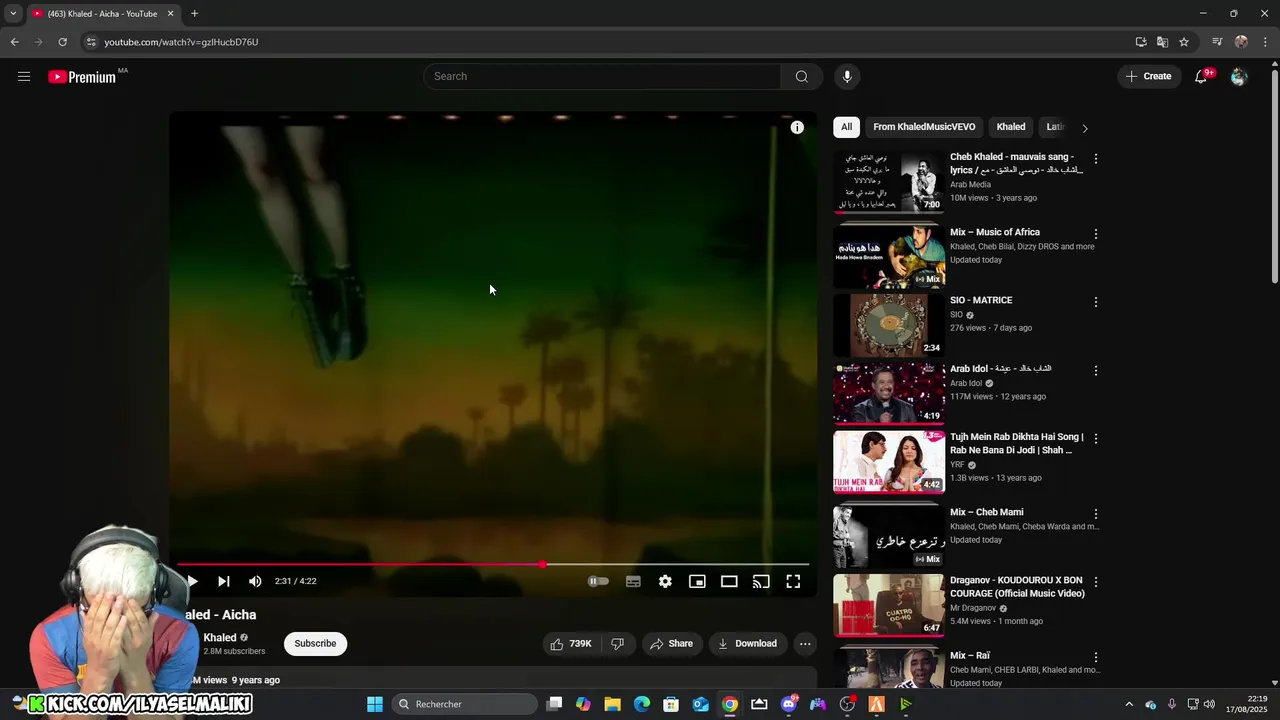Open the Draganov KOUDOUROU X BON COURAGE title
Screen dimensions: 1280x720
click(1017, 587)
